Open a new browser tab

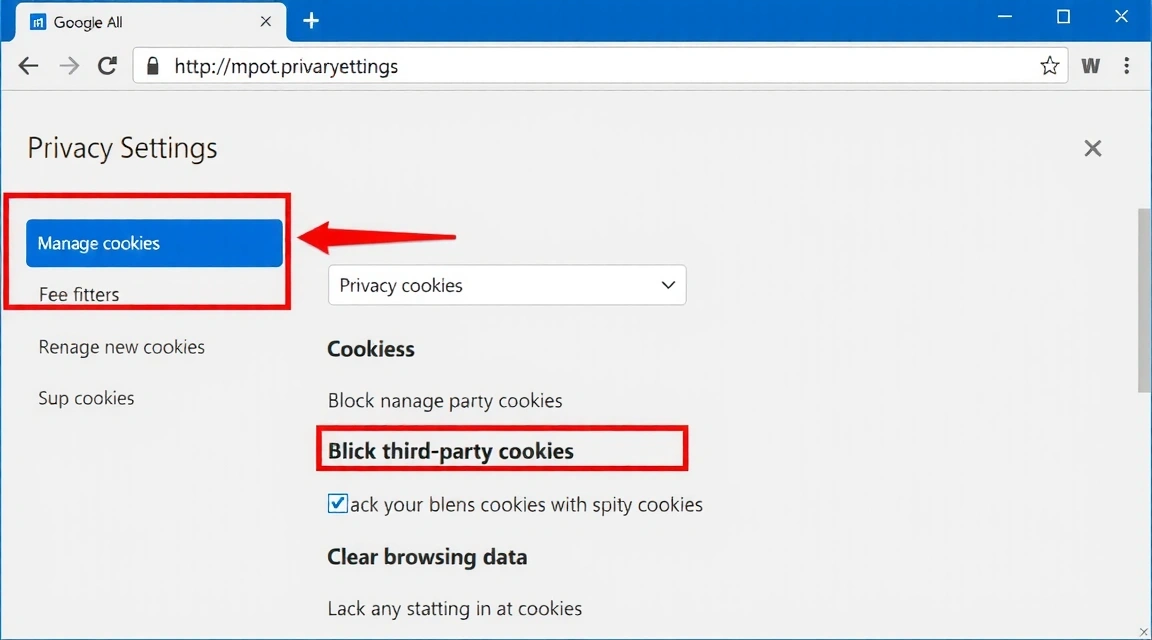click(310, 20)
